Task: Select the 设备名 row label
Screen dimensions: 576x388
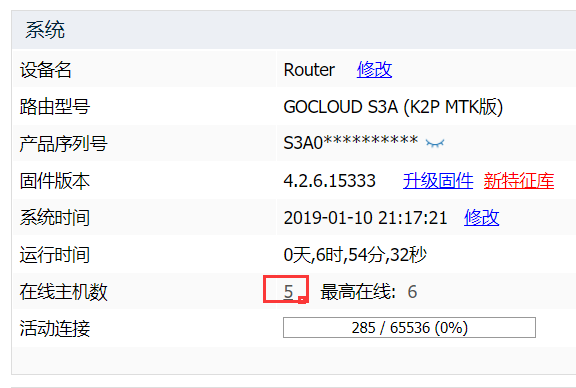Action: 46,70
